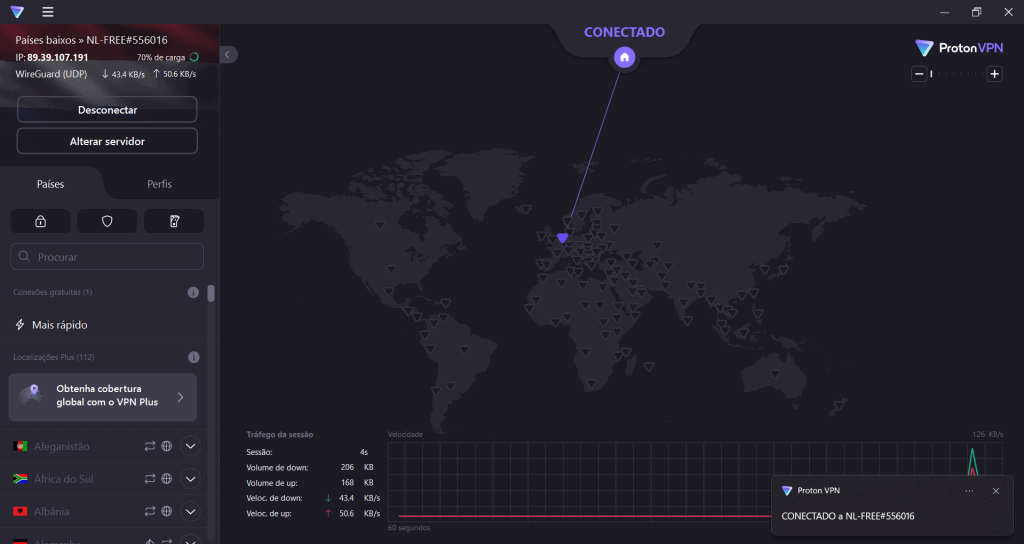Click the P2P arrows icon for Albânia
The width and height of the screenshot is (1024, 544).
click(x=150, y=511)
